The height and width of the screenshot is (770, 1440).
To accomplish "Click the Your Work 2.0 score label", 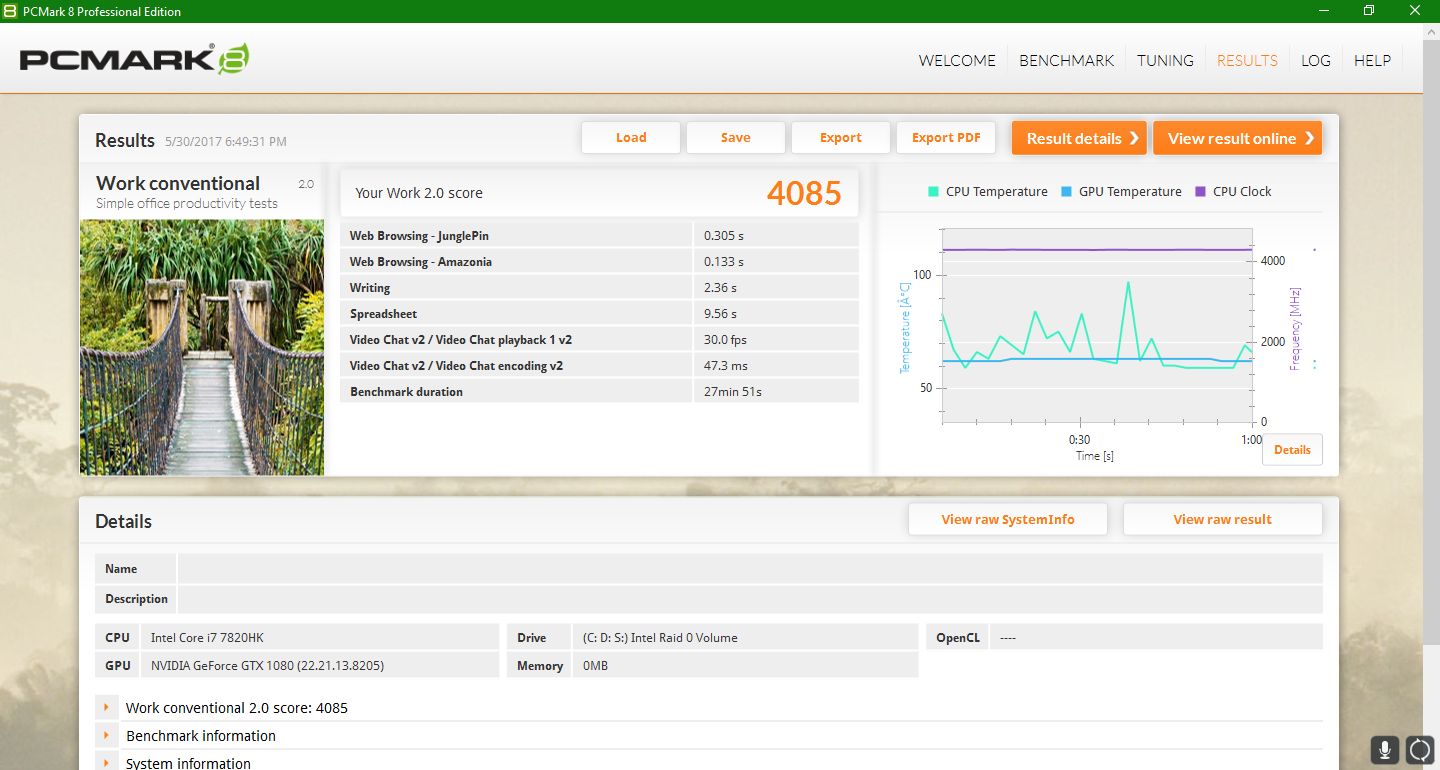I will [x=419, y=193].
